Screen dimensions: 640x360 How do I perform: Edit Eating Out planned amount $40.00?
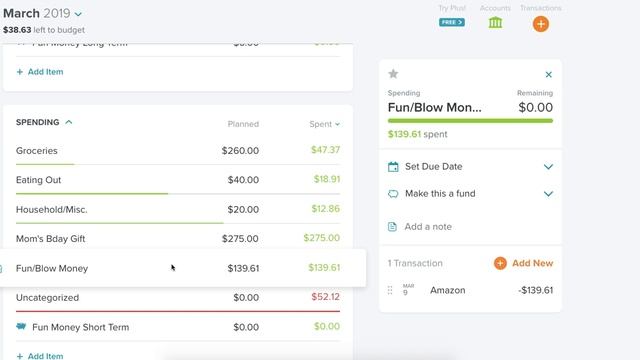pyautogui.click(x=243, y=180)
